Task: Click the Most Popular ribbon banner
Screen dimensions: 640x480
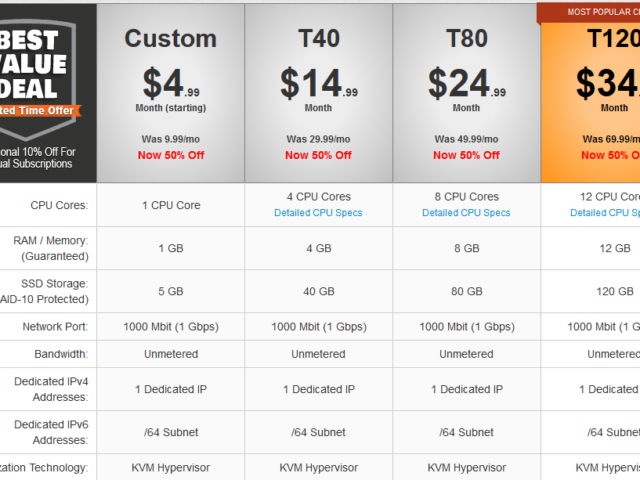Action: (589, 12)
